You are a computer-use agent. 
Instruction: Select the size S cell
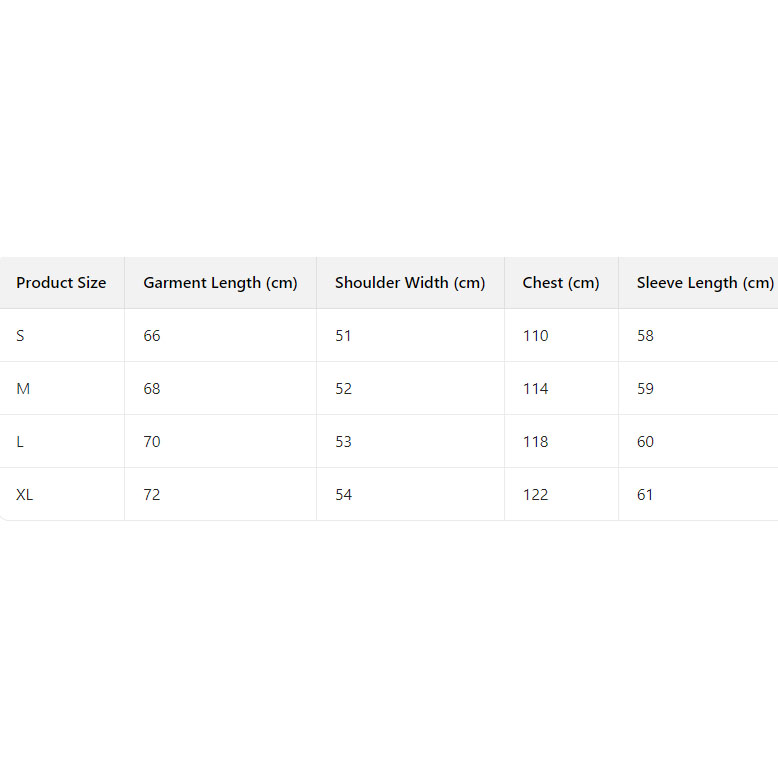[21, 336]
